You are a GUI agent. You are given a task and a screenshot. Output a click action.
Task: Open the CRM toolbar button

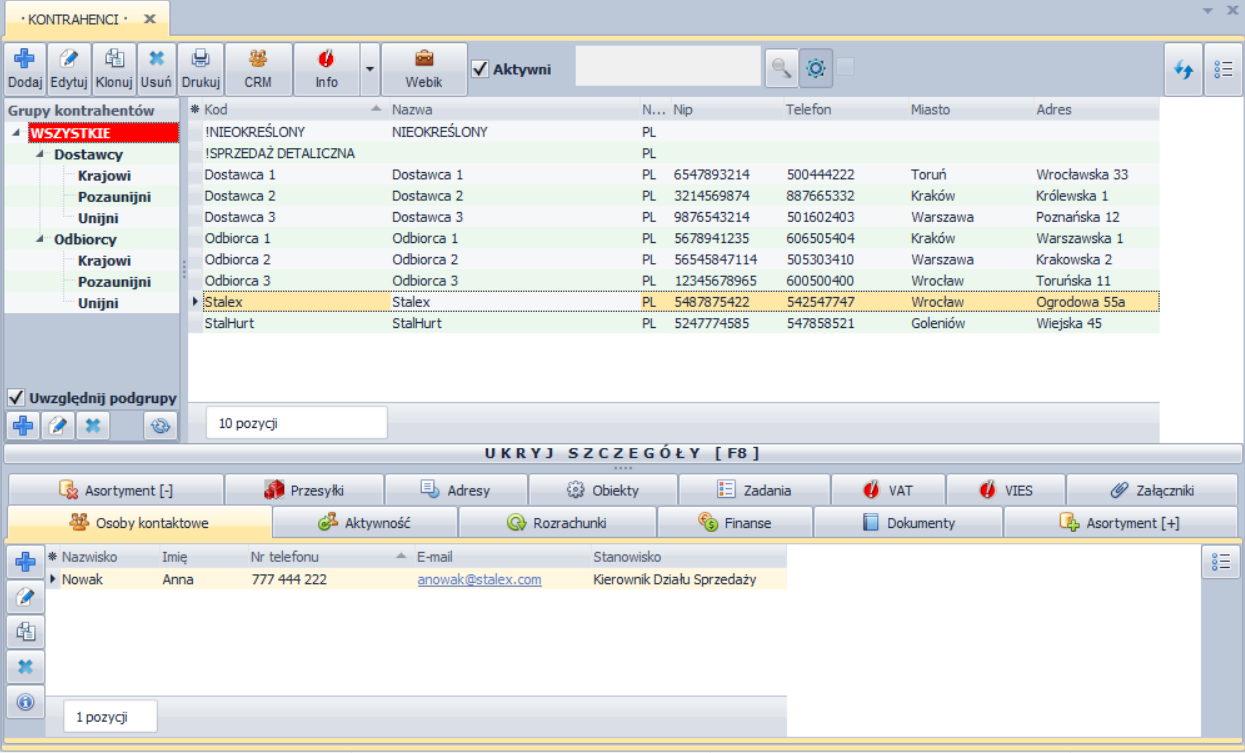pyautogui.click(x=258, y=68)
